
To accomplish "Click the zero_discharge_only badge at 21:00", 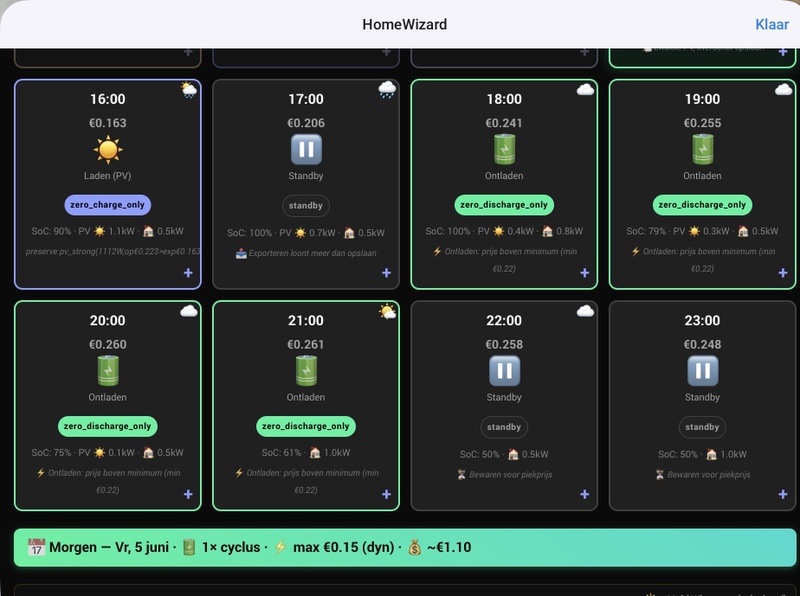I will click(306, 426).
